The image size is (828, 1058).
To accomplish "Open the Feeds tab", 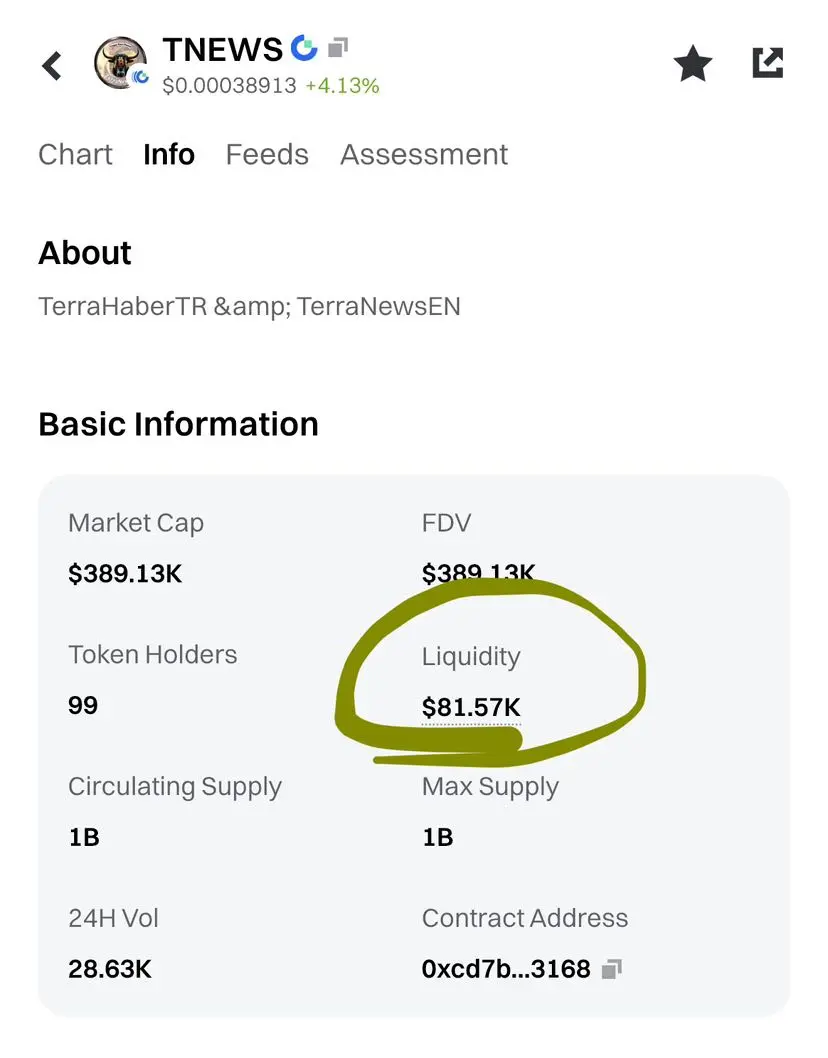I will coord(267,154).
